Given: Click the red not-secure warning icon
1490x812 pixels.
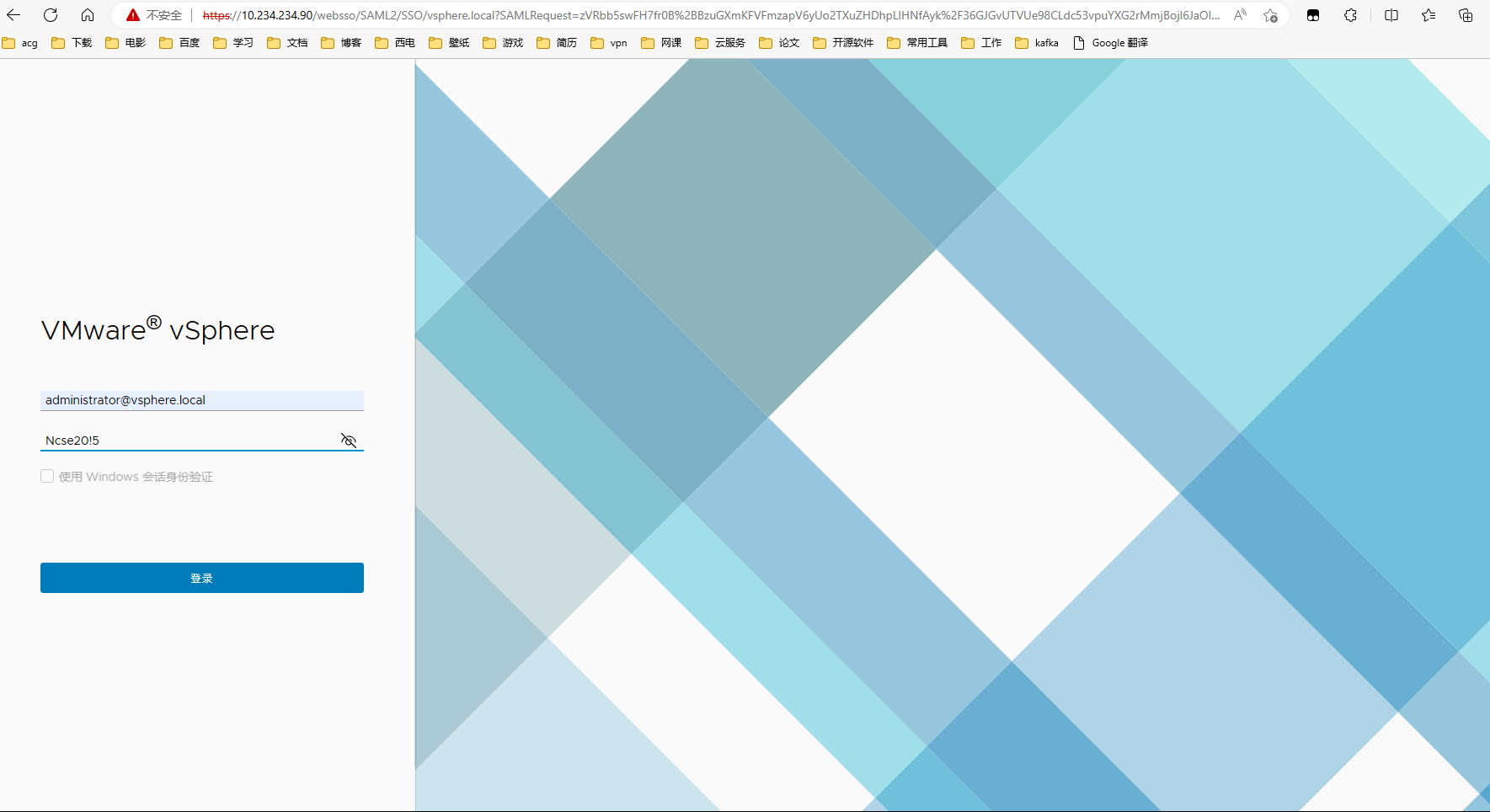Looking at the screenshot, I should [x=133, y=15].
